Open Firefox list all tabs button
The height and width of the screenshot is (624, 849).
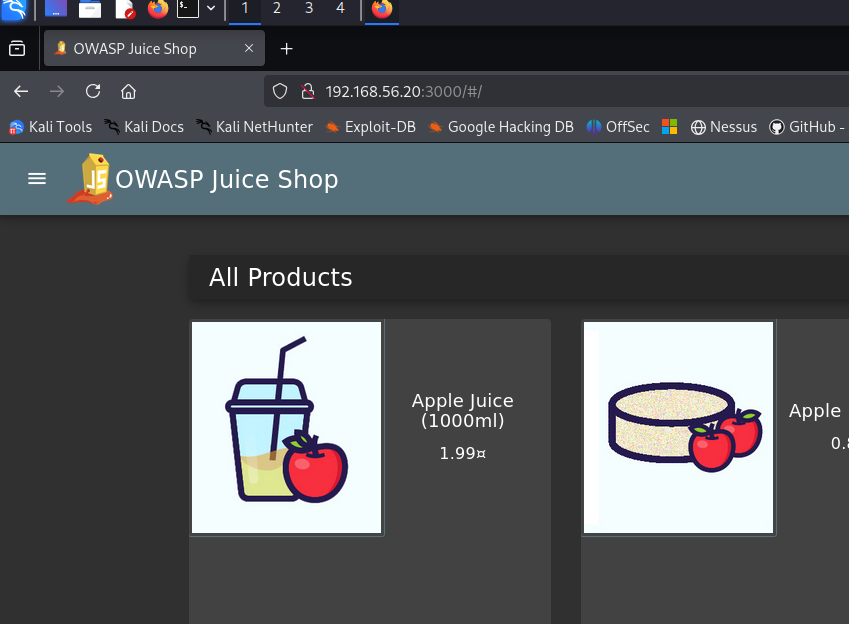(x=17, y=49)
